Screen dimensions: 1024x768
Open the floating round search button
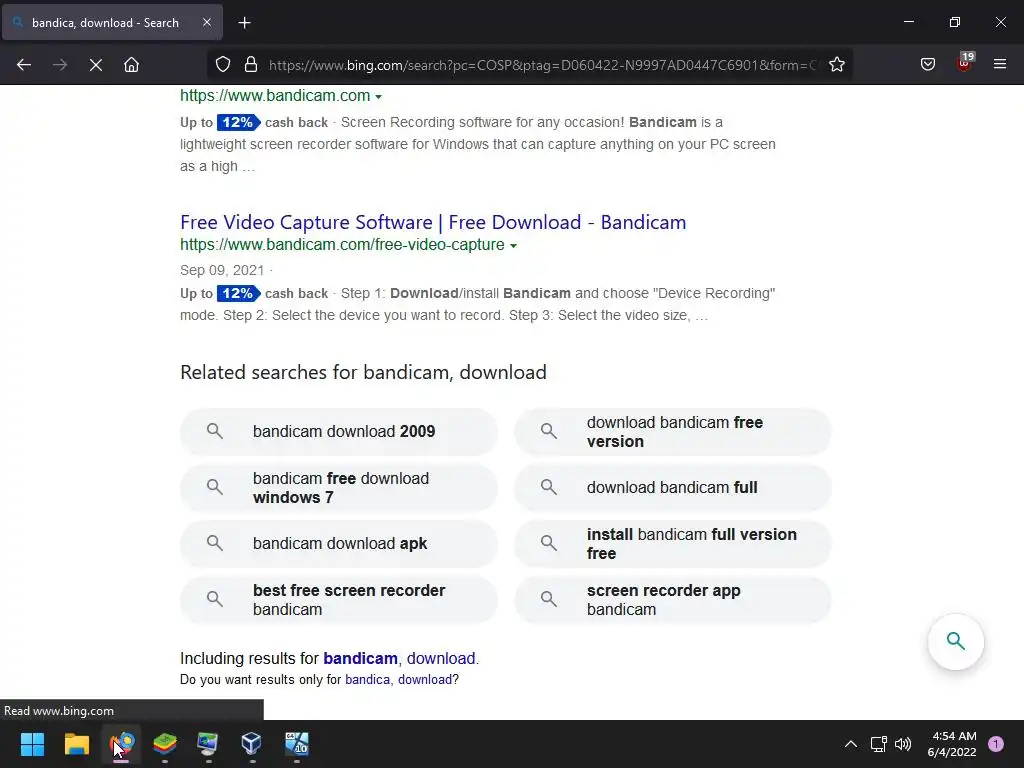955,641
